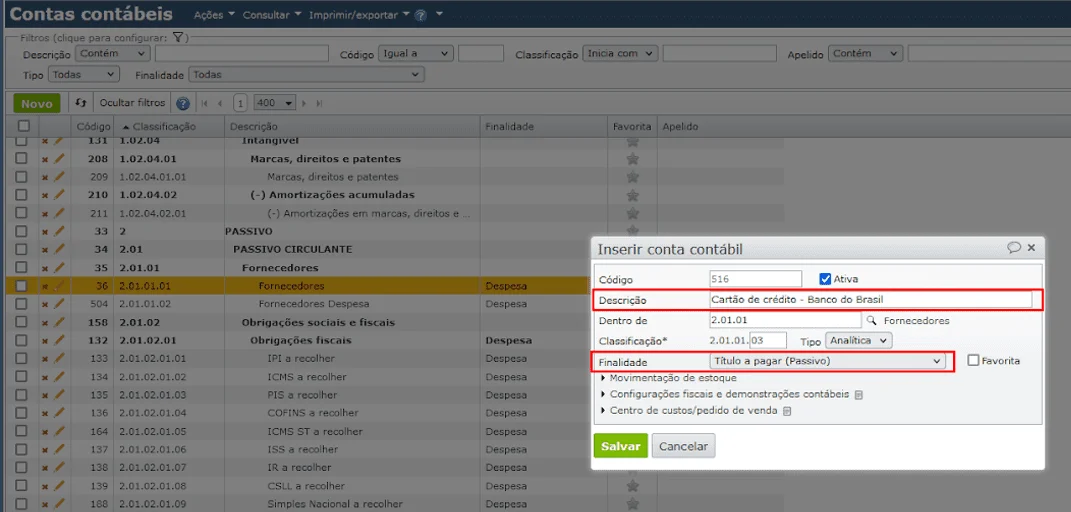The image size is (1071, 512).
Task: Click the filter funnel icon
Action: point(176,38)
